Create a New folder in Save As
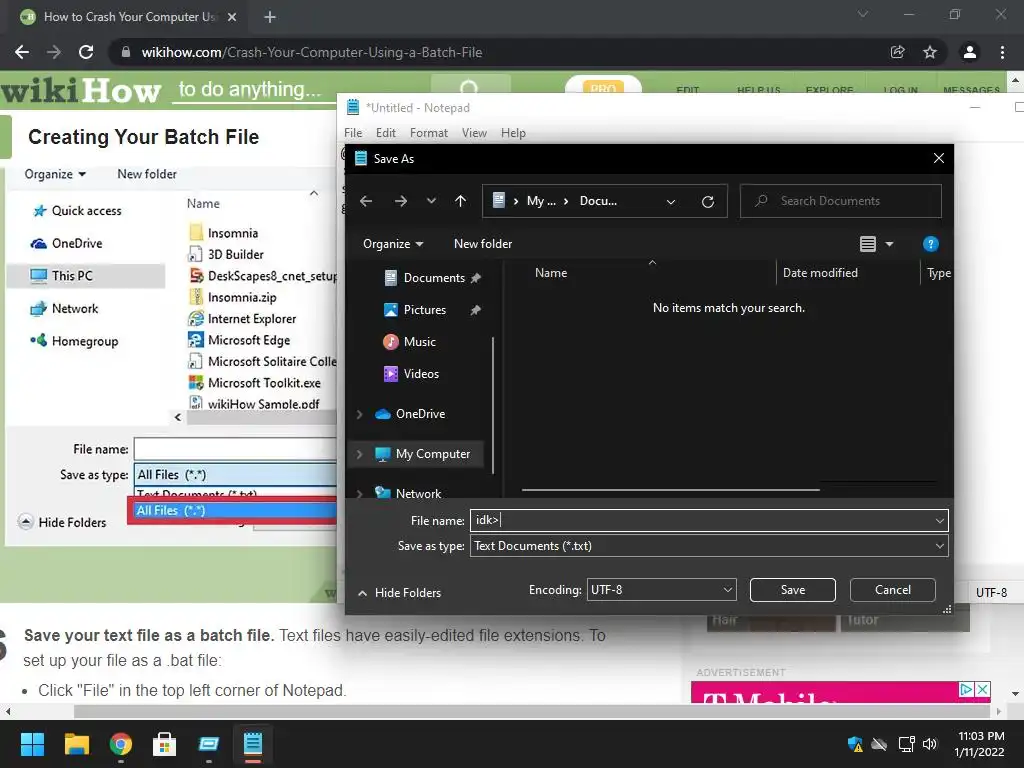Screen dimensions: 1024x768 pyautogui.click(x=483, y=244)
